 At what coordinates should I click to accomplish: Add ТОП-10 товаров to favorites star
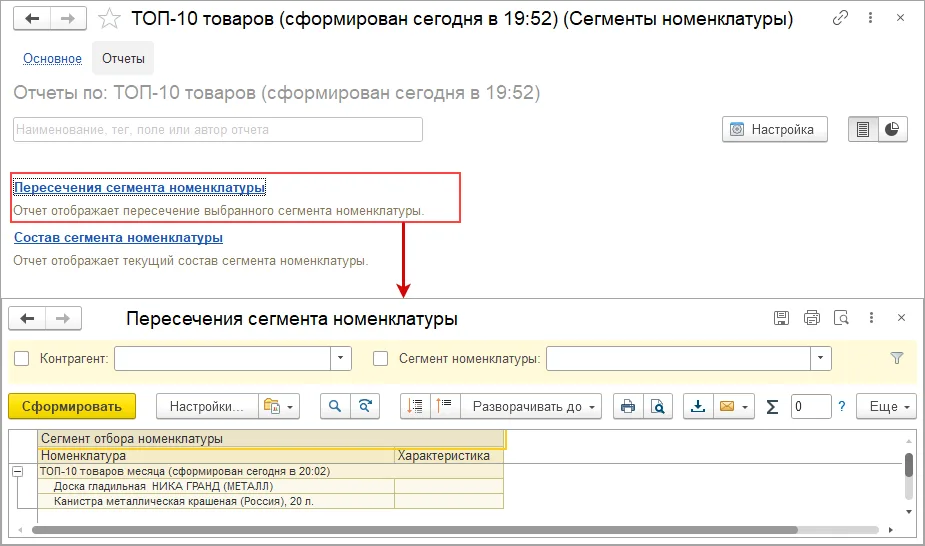click(109, 19)
